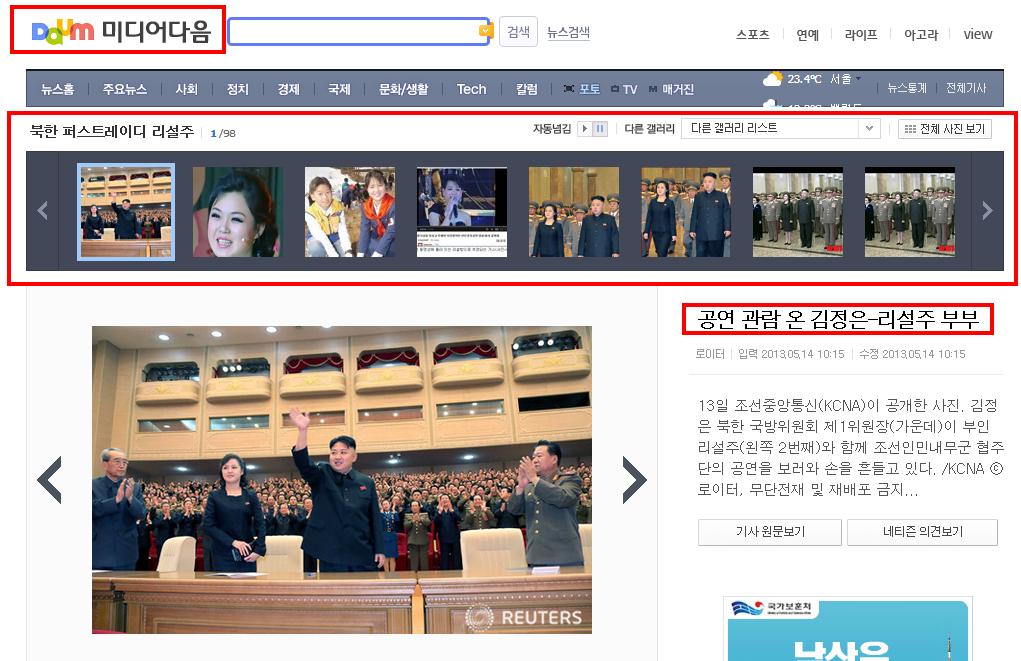Open the 칼럼 section
The height and width of the screenshot is (661, 1021).
[526, 89]
